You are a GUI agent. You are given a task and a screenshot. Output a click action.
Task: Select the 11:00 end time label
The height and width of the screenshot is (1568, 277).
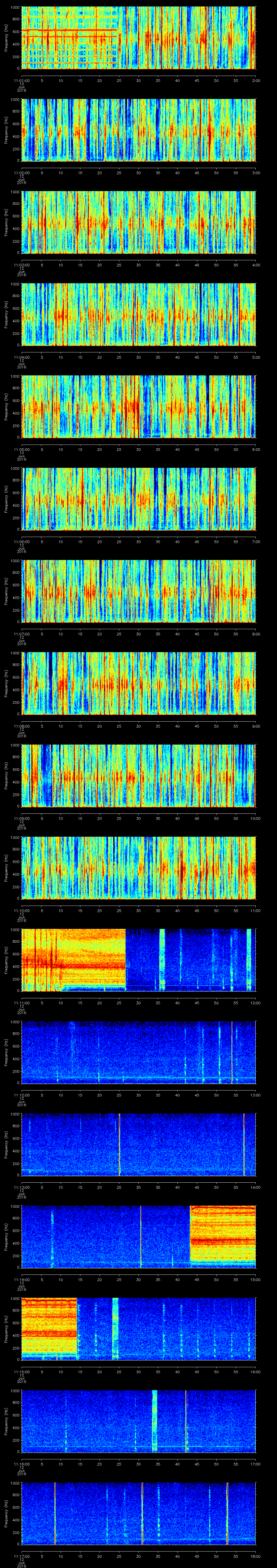pos(255,910)
